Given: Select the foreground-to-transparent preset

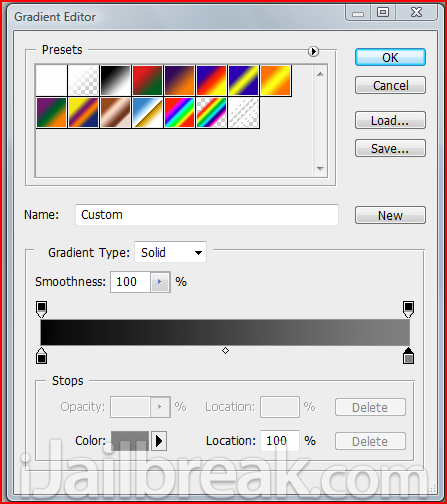Looking at the screenshot, I should coord(83,81).
